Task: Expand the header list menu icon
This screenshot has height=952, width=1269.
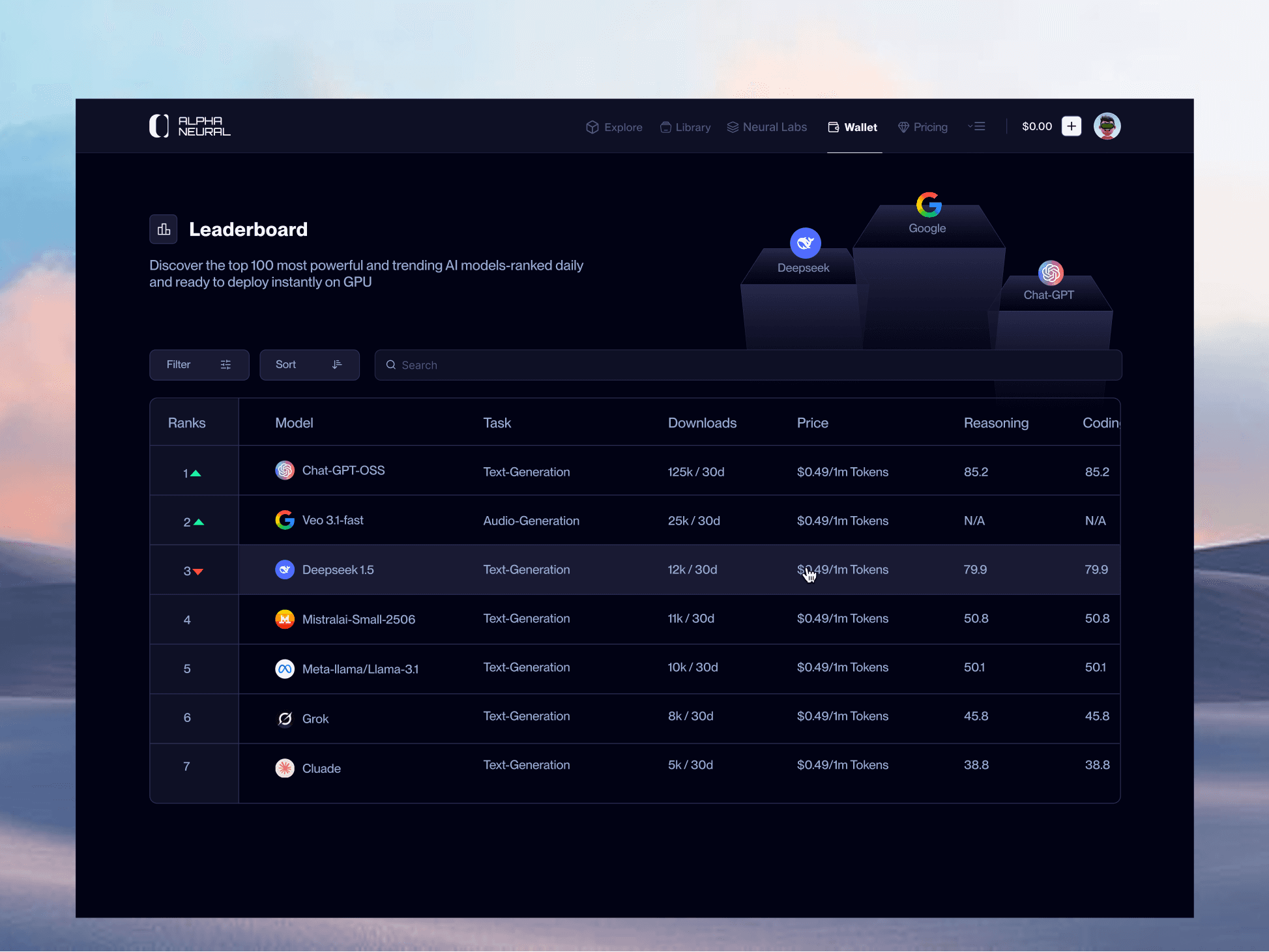Action: click(x=976, y=126)
